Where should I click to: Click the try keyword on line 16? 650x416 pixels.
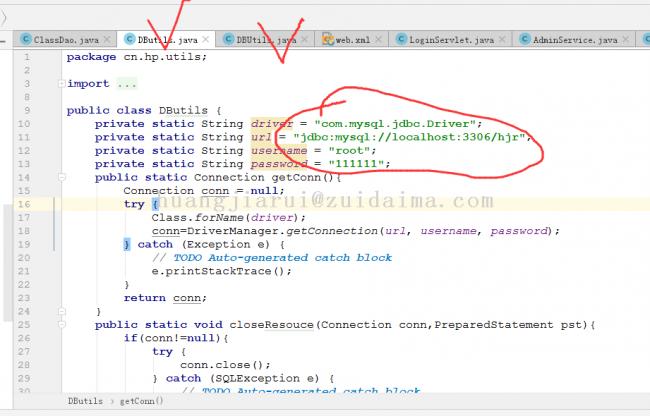[134, 204]
